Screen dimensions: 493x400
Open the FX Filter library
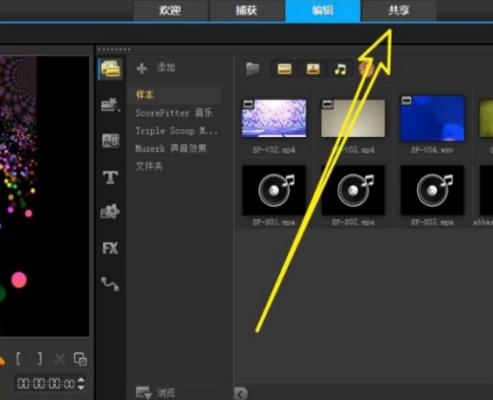point(110,248)
